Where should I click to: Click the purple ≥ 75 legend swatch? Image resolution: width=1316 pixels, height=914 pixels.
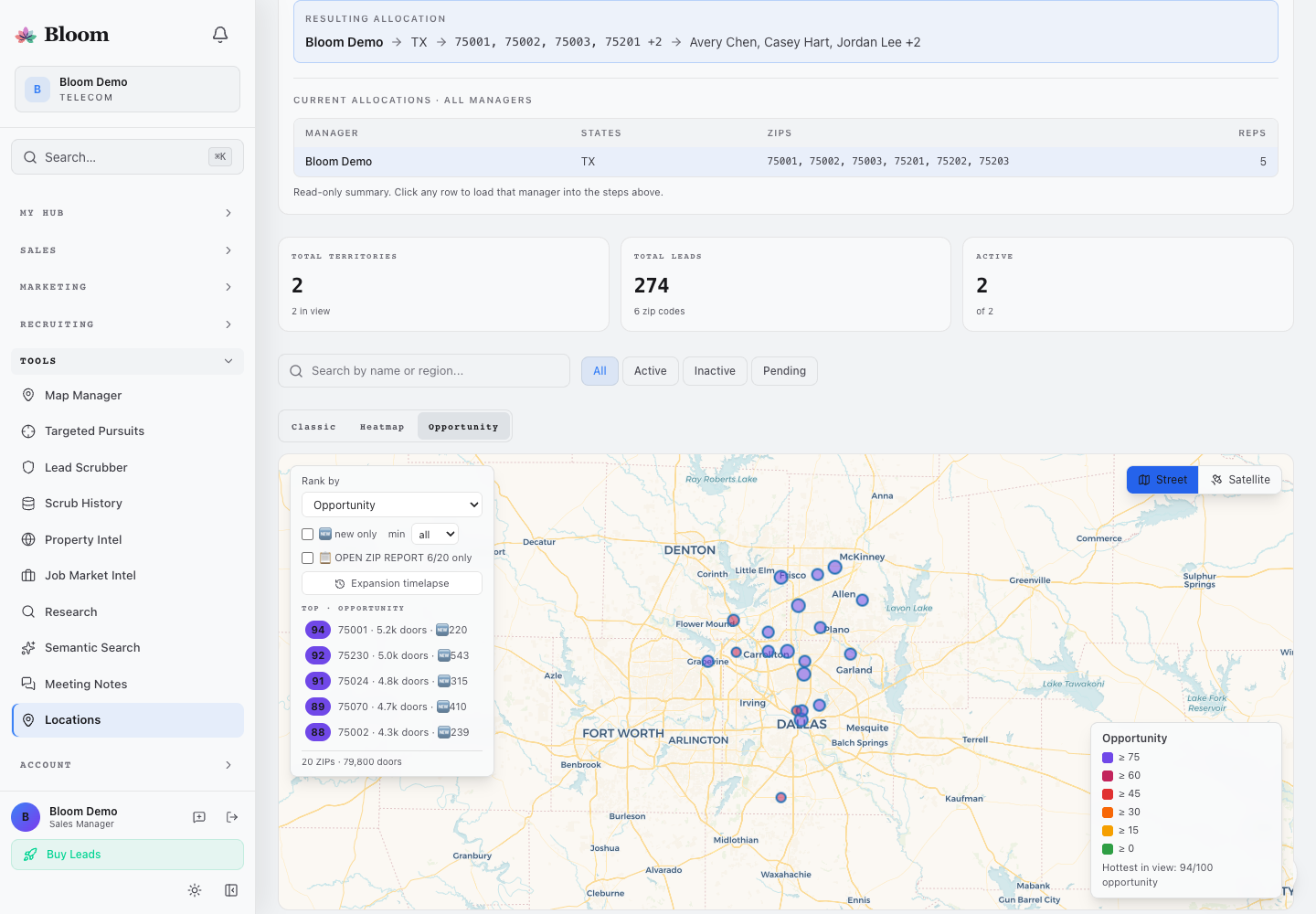click(1108, 758)
